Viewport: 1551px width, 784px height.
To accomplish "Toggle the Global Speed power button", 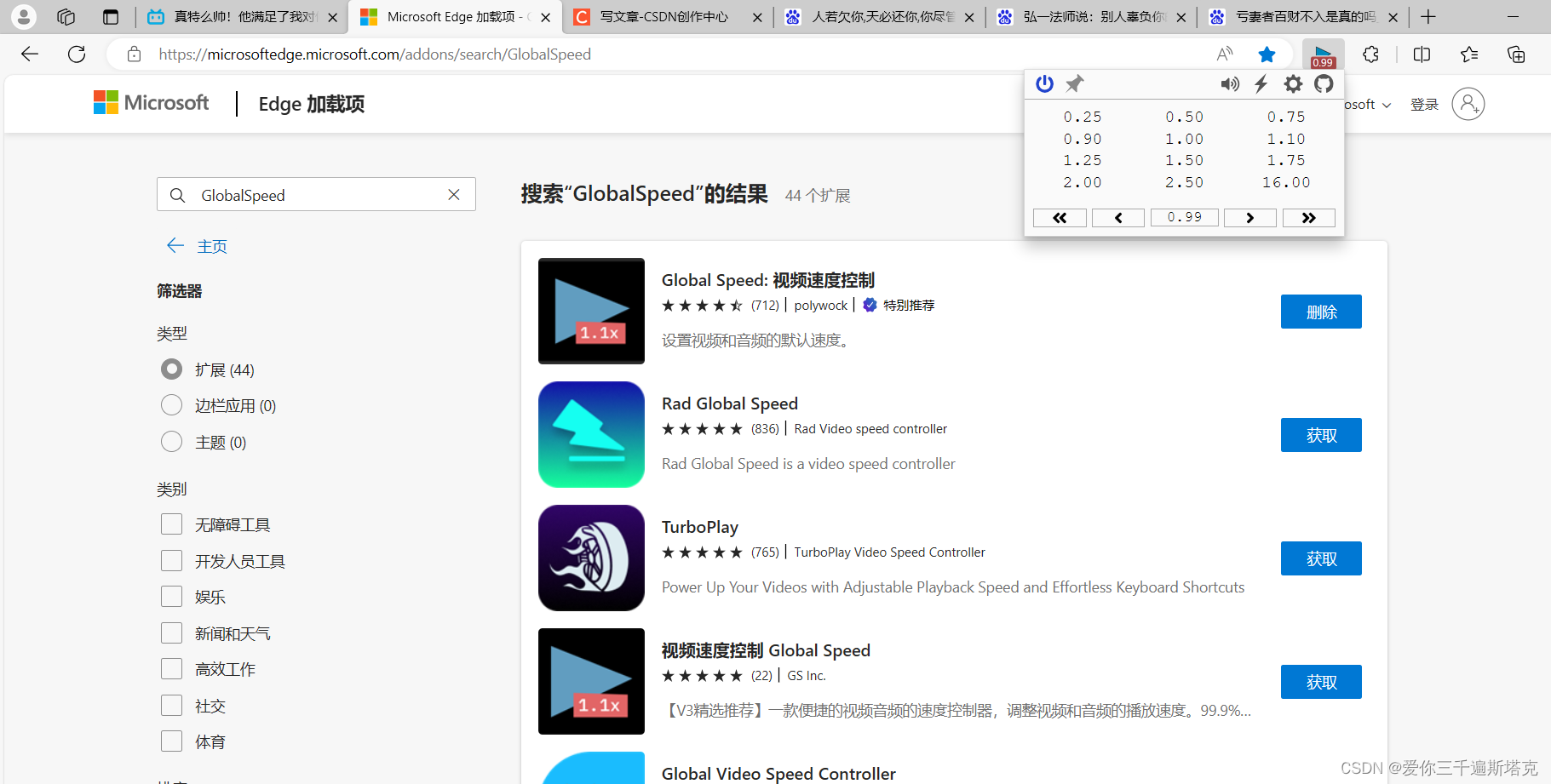I will pos(1045,83).
